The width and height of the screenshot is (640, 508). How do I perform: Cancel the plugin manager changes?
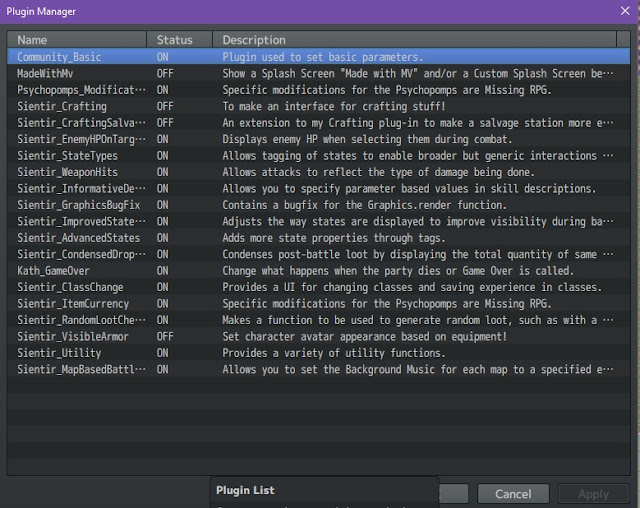point(513,494)
